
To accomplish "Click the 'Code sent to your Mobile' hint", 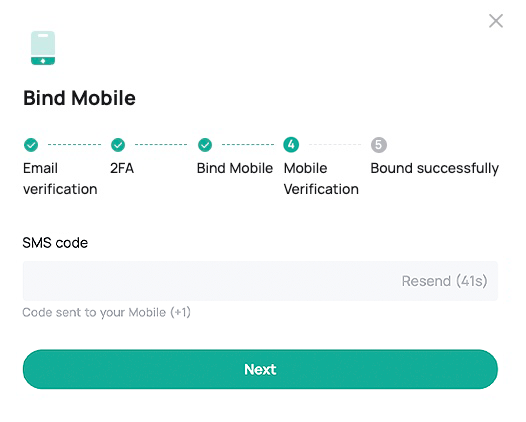I will coord(106,313).
